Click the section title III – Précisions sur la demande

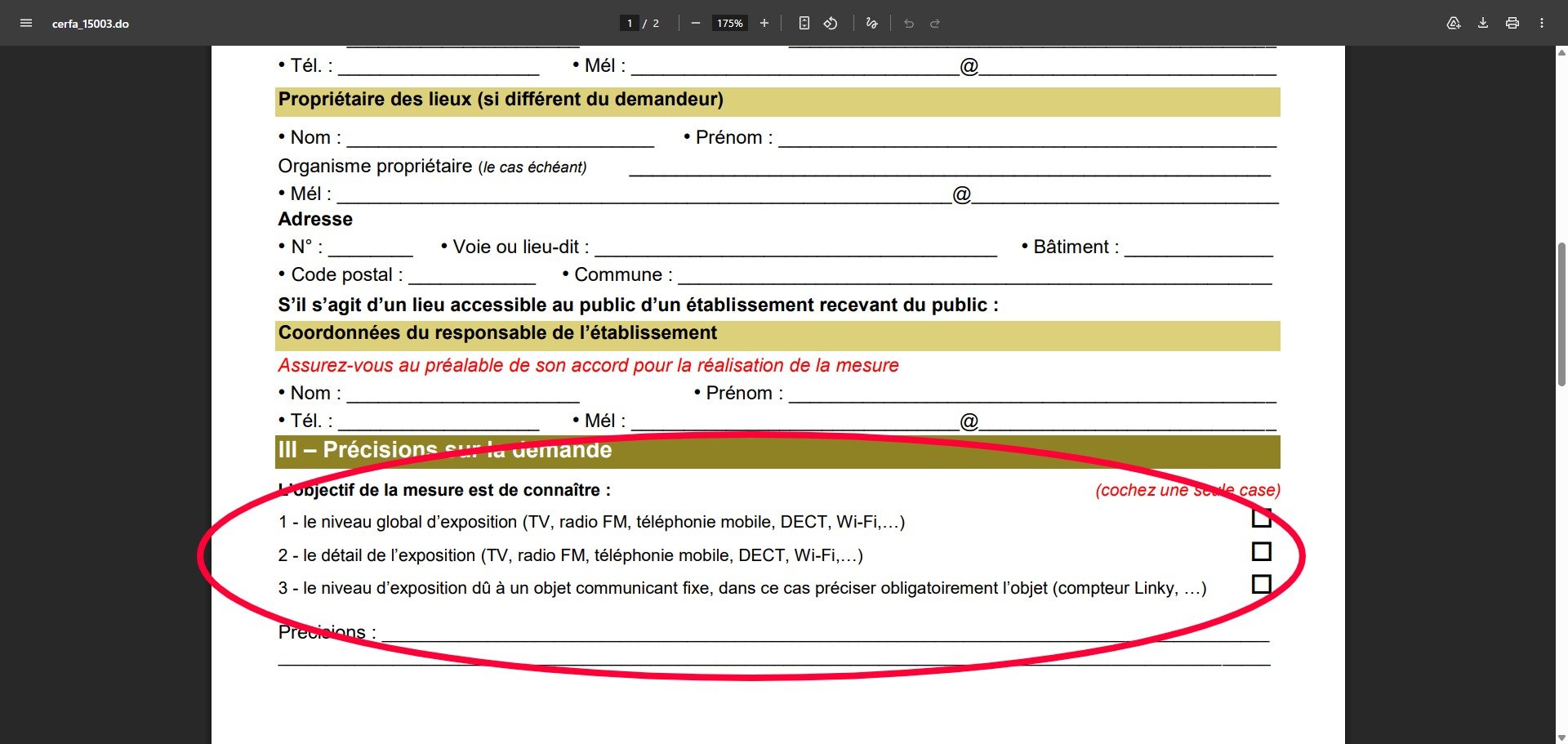coord(445,450)
